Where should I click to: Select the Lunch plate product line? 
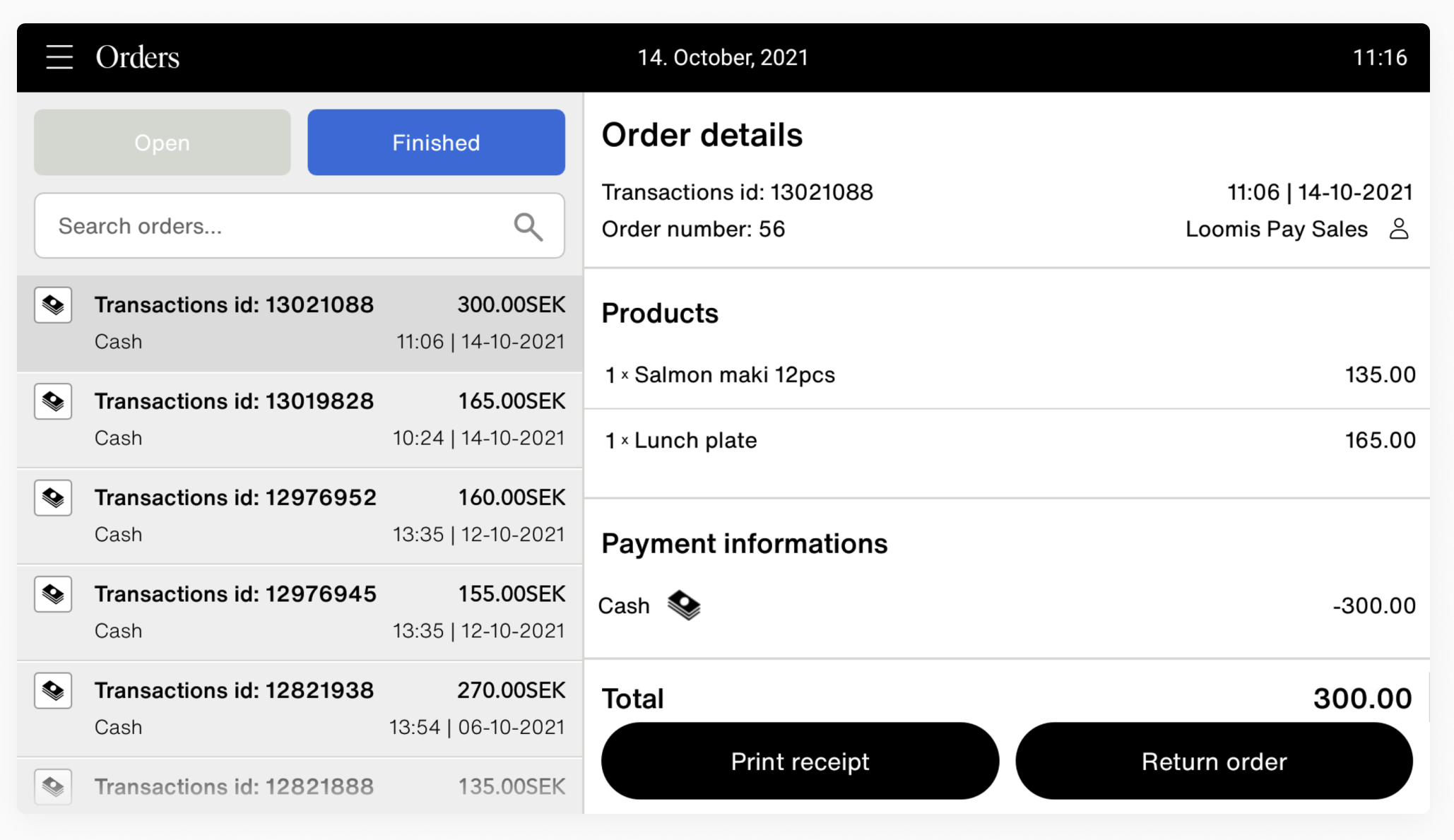pyautogui.click(x=1007, y=441)
